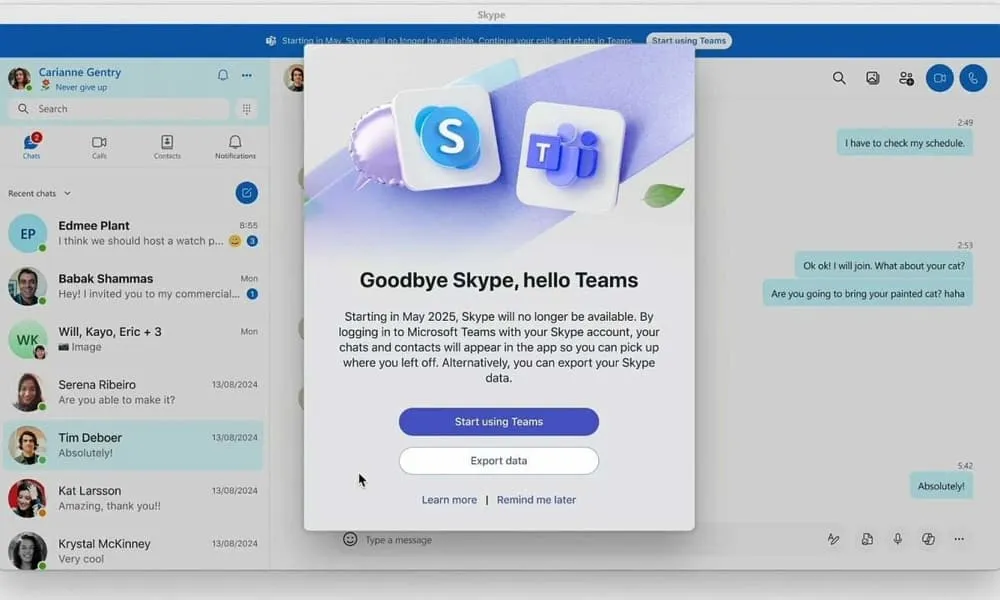The width and height of the screenshot is (1000, 600).
Task: Open the chat gallery icon
Action: point(872,78)
